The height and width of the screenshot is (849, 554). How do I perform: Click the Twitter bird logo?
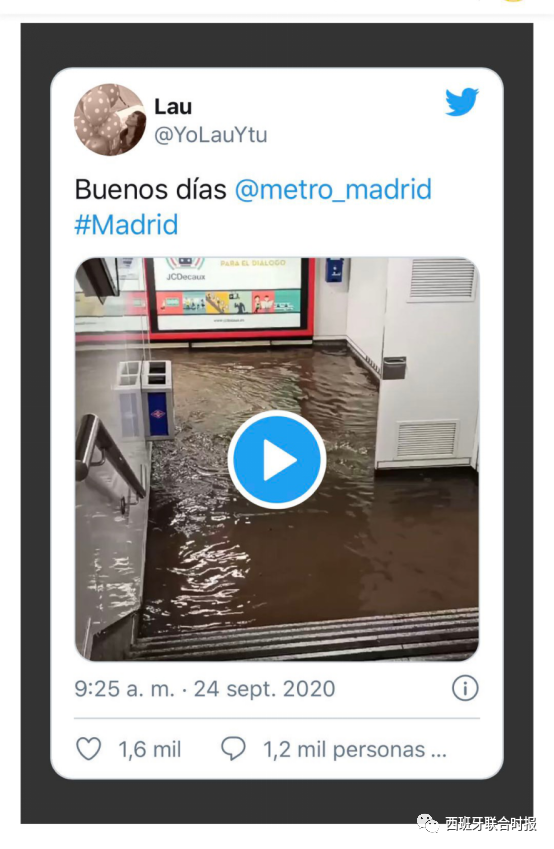pyautogui.click(x=461, y=101)
